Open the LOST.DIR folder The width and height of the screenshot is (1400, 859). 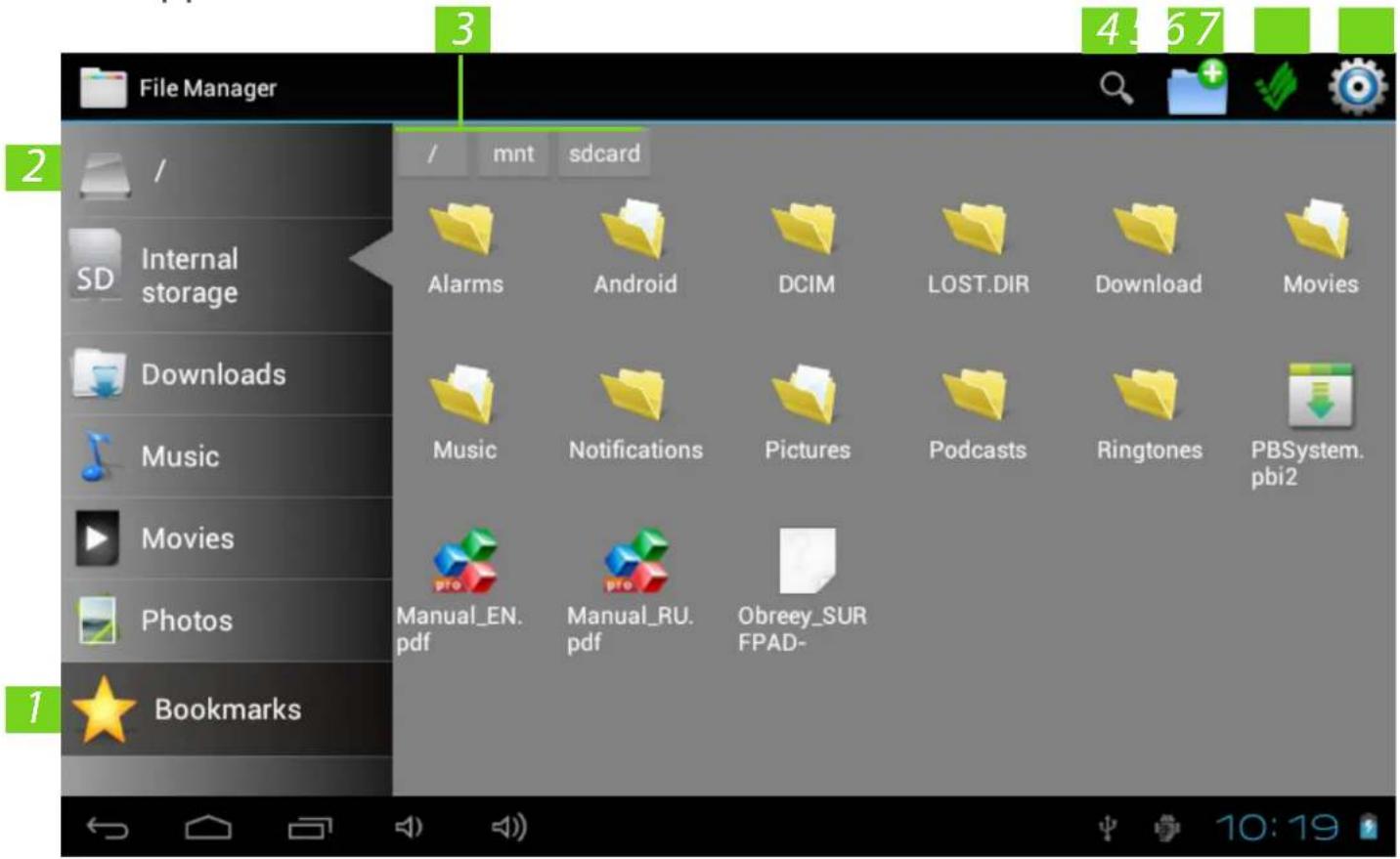[978, 247]
